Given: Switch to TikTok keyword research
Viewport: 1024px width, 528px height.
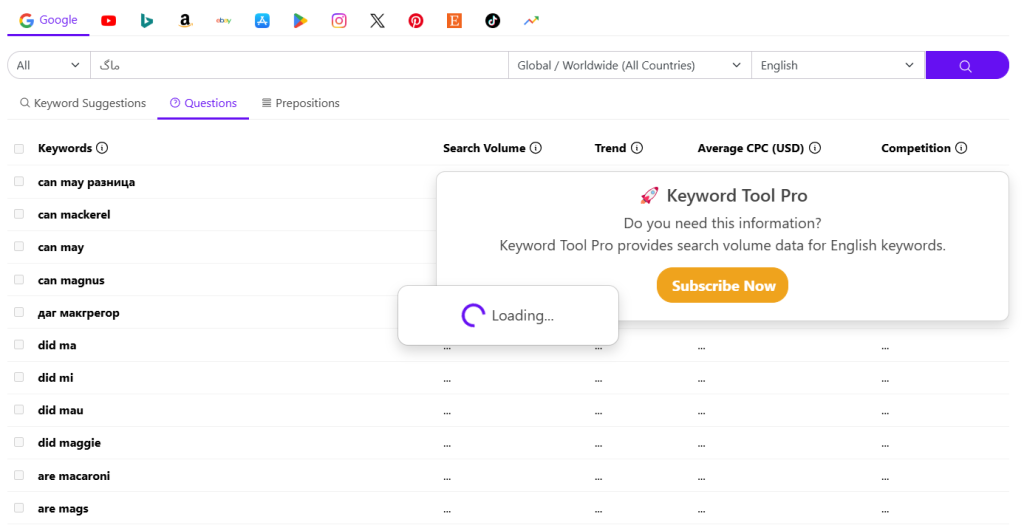Looking at the screenshot, I should [492, 20].
